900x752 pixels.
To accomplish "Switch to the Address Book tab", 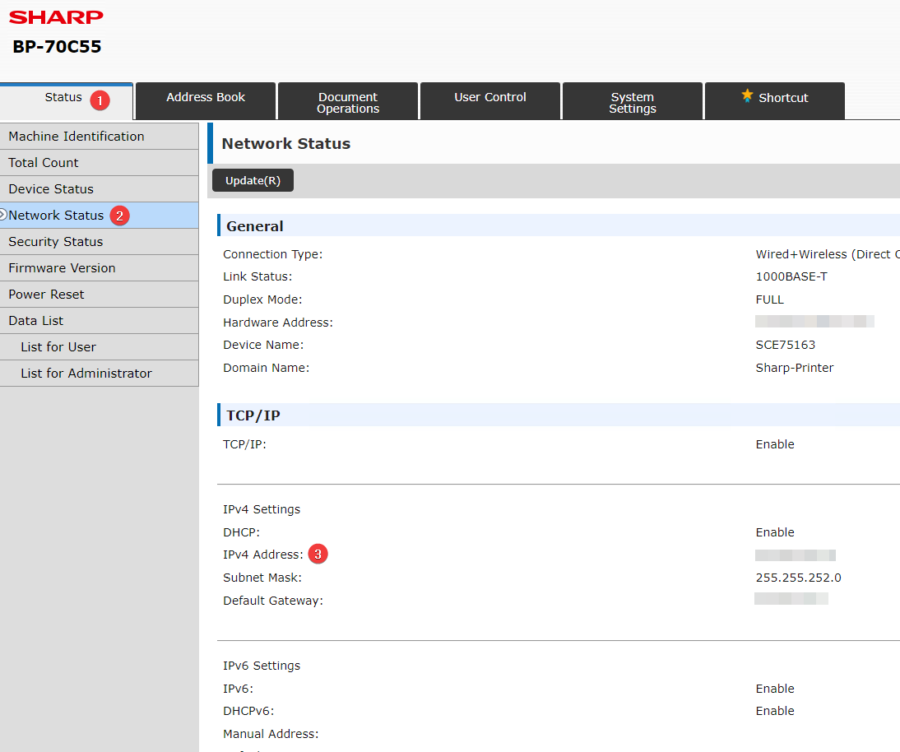I will 206,98.
